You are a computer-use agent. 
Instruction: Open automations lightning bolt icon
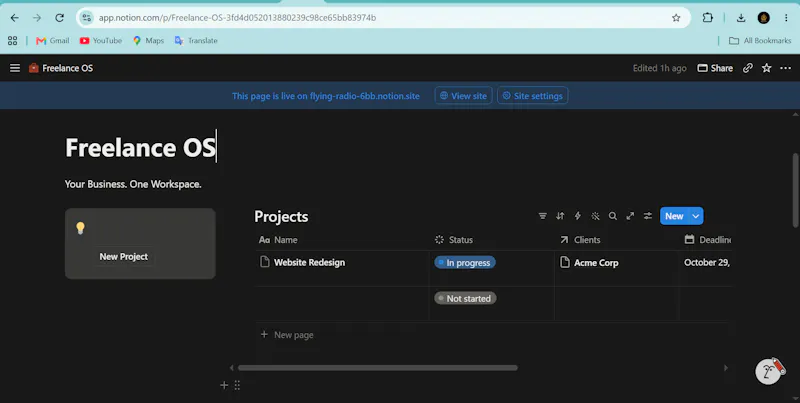tap(578, 216)
